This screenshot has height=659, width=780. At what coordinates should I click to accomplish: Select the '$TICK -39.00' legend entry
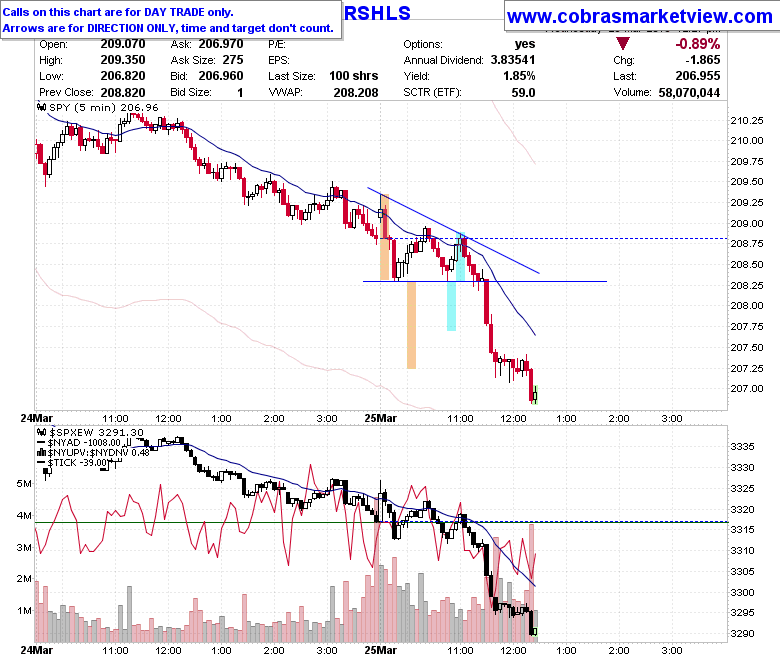point(78,462)
